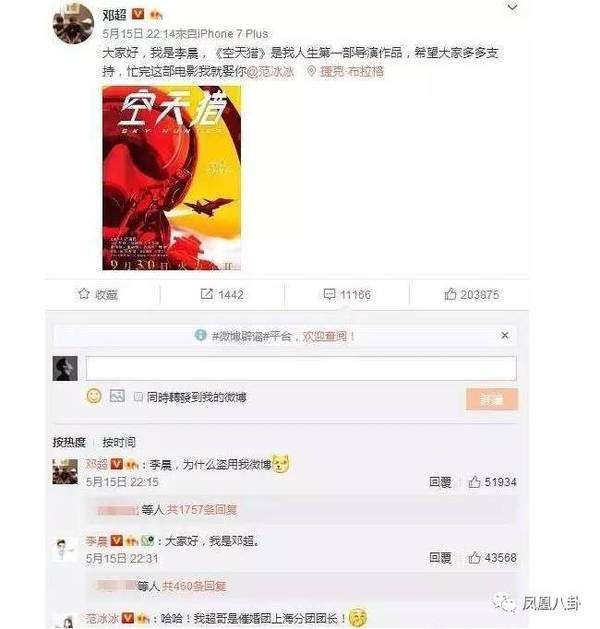
Task: Sort comments by 按时间
Action: tap(119, 442)
